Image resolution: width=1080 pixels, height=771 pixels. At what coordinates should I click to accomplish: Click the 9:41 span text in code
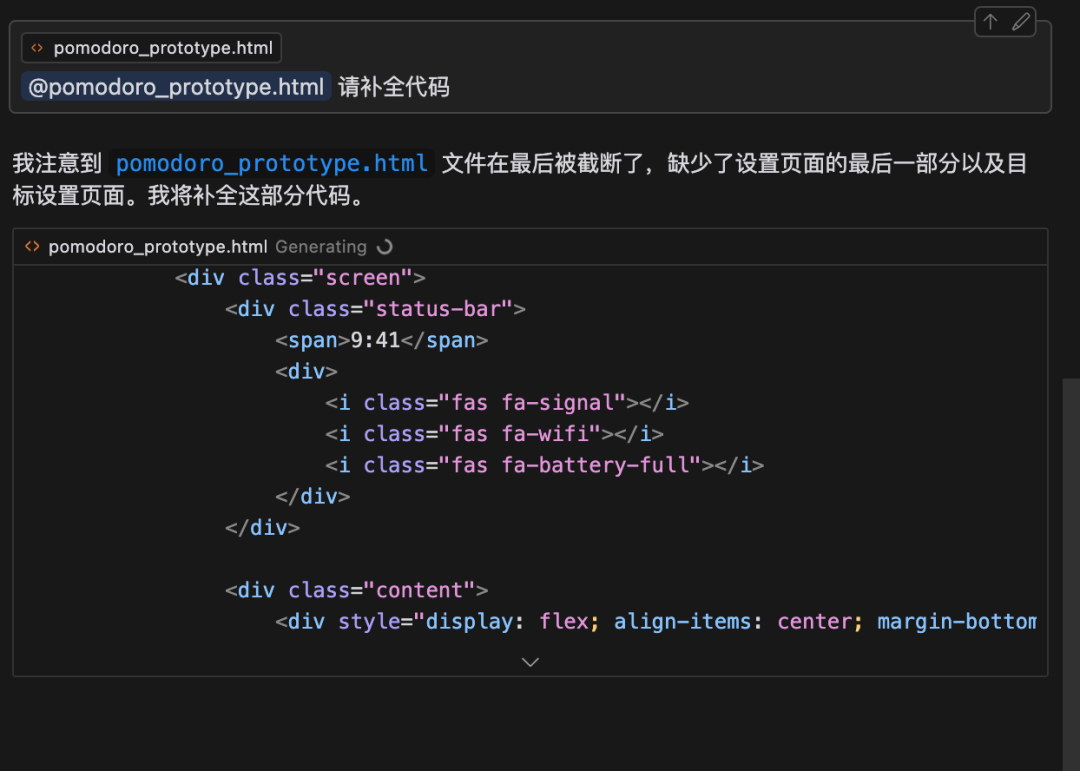(382, 340)
